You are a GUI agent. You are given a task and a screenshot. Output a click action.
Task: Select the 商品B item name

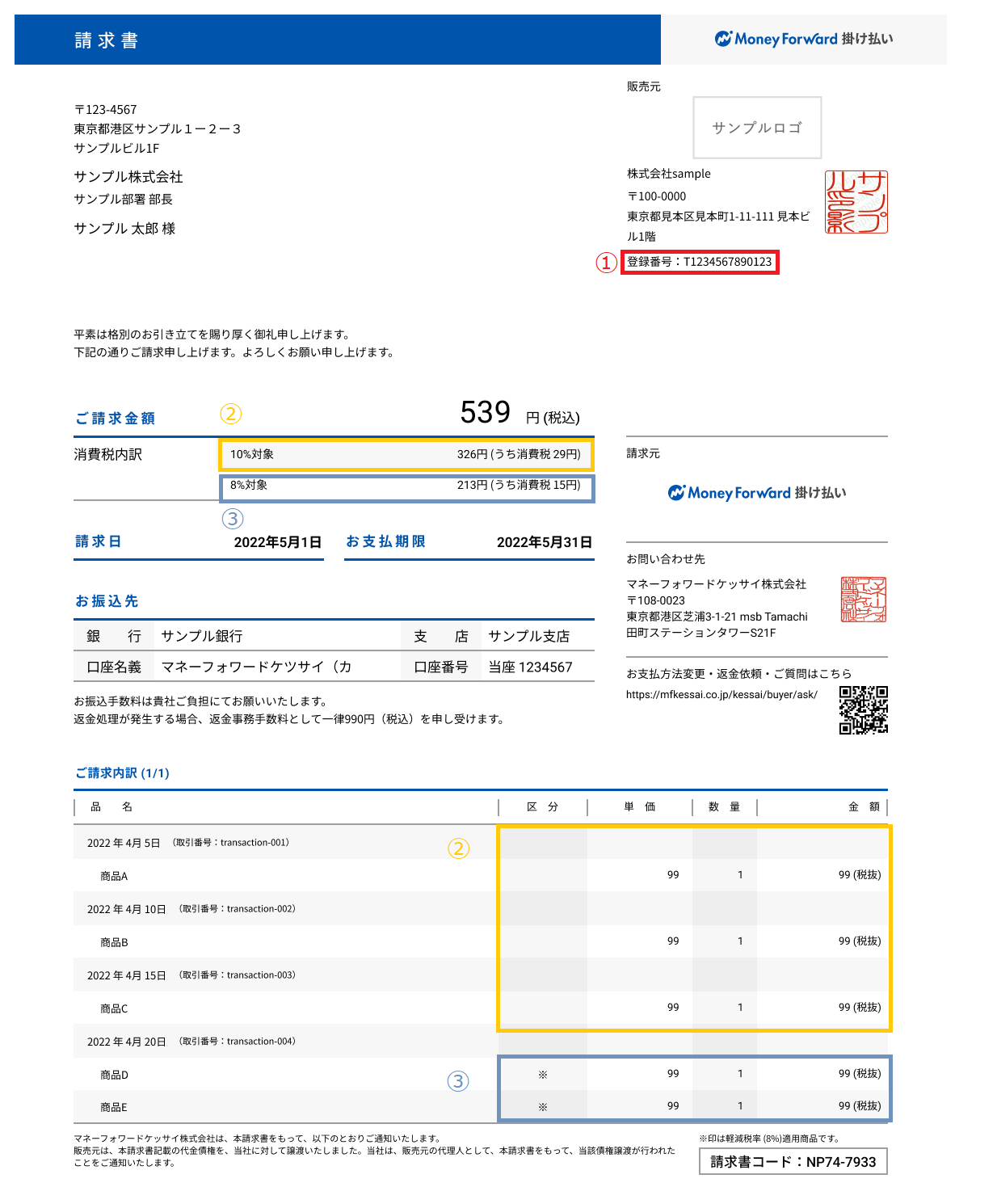114,942
